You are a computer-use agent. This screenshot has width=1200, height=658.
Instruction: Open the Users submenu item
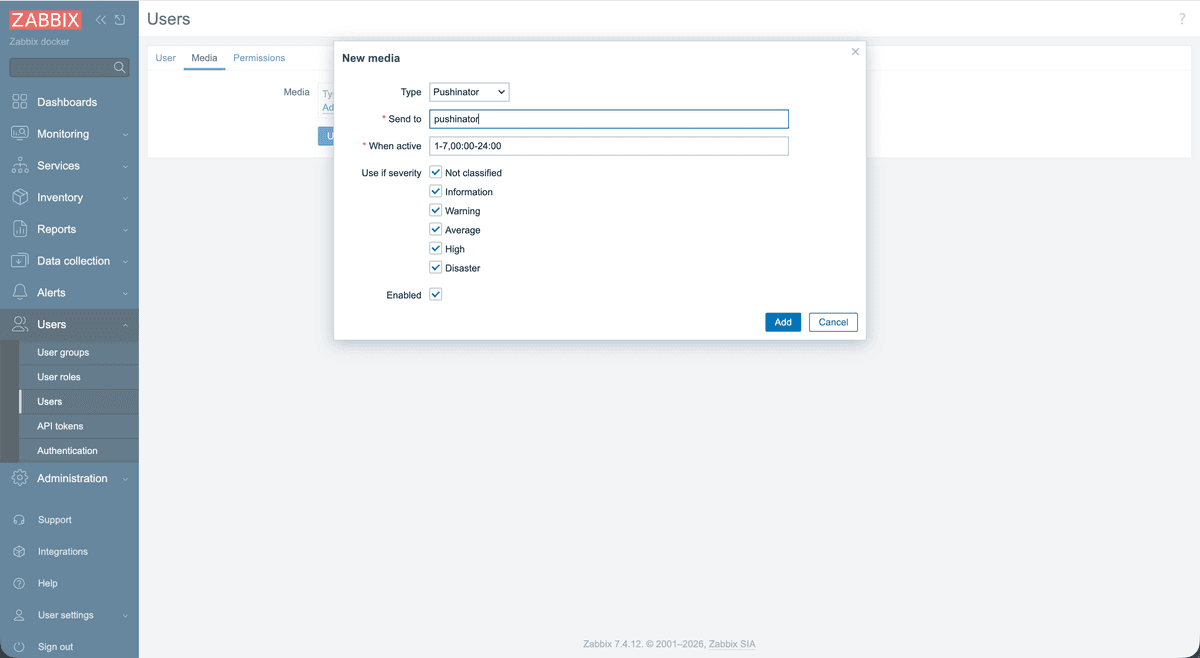point(50,402)
